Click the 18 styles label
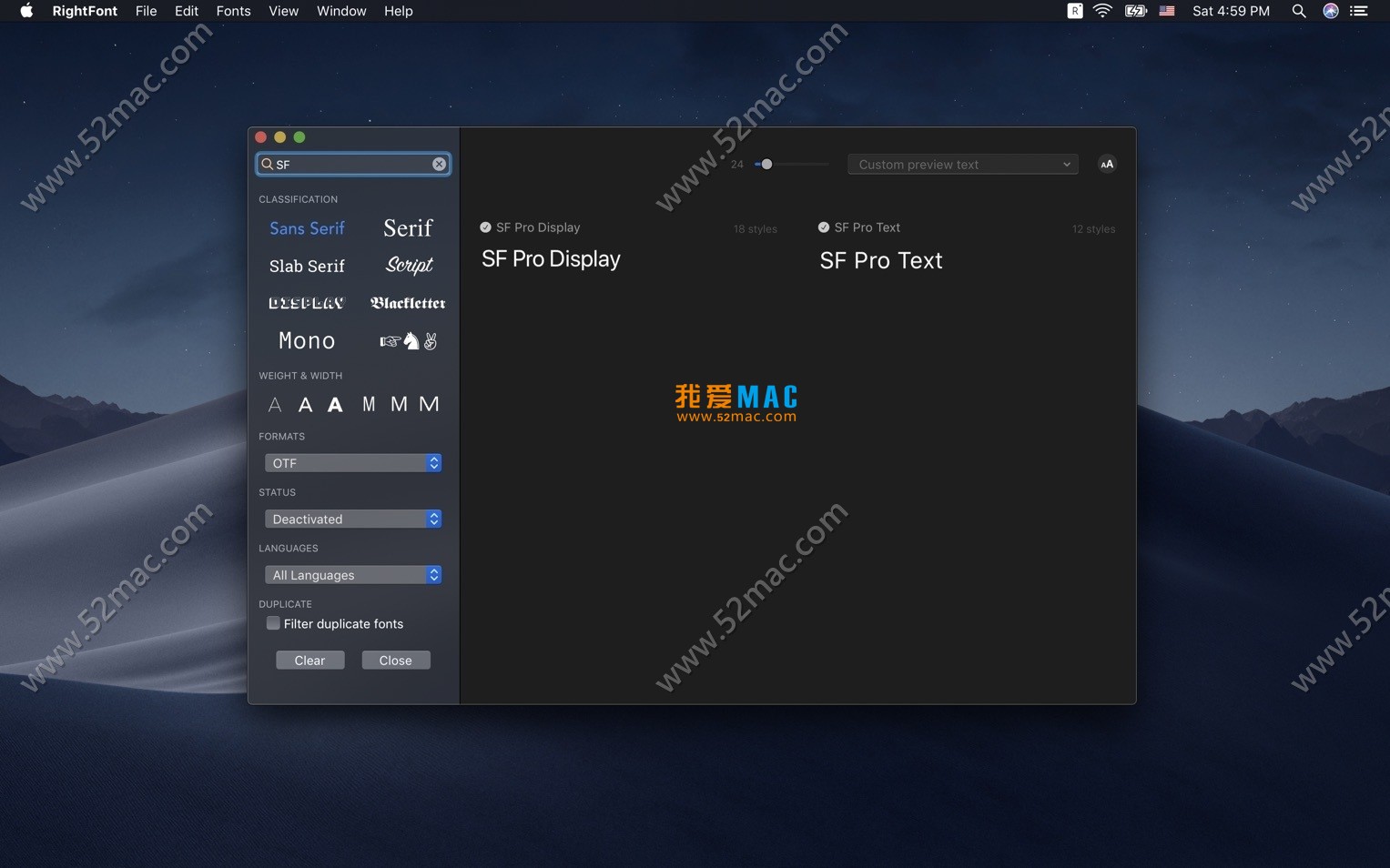 coord(756,229)
